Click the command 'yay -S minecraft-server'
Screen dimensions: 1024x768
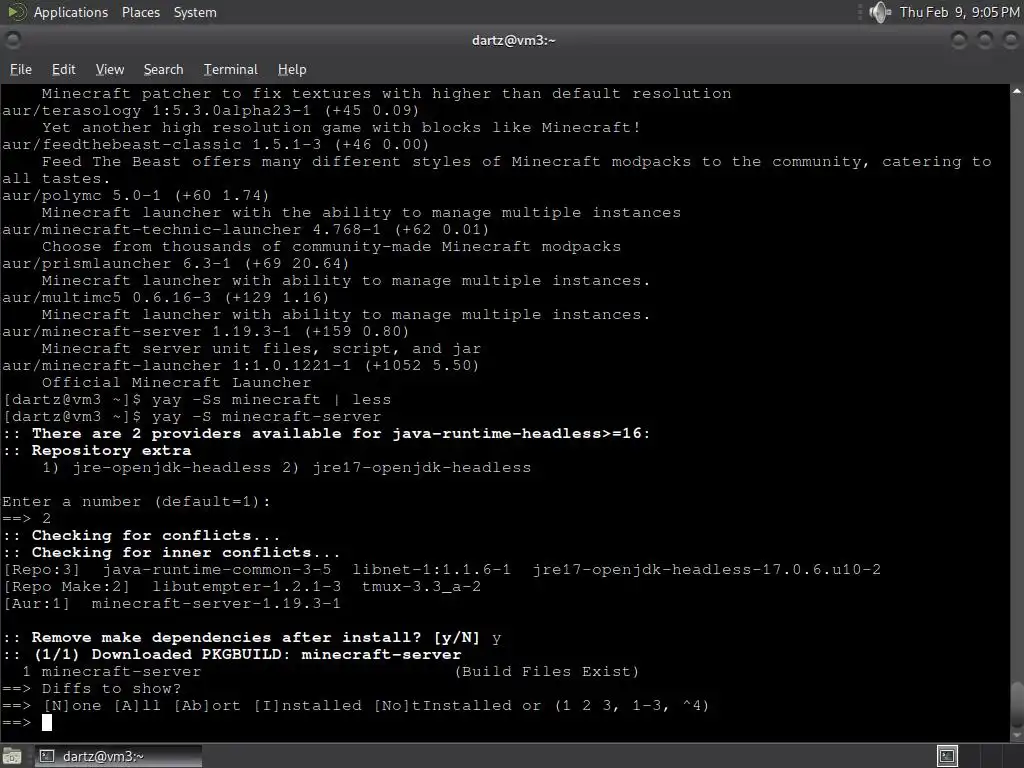(x=266, y=417)
